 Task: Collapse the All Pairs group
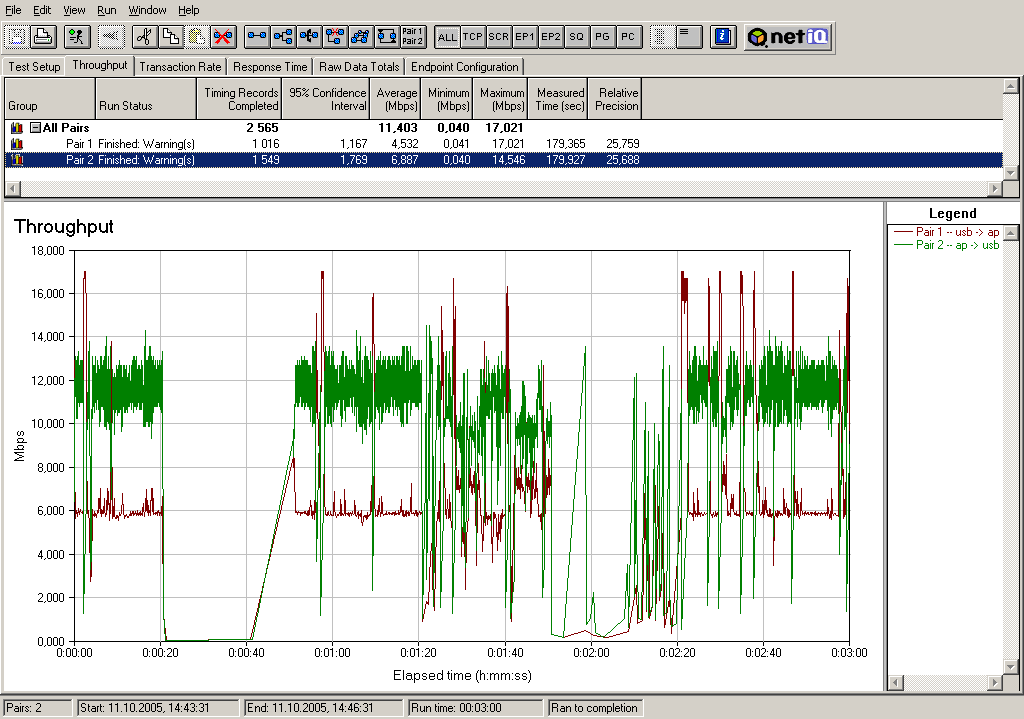[35, 128]
